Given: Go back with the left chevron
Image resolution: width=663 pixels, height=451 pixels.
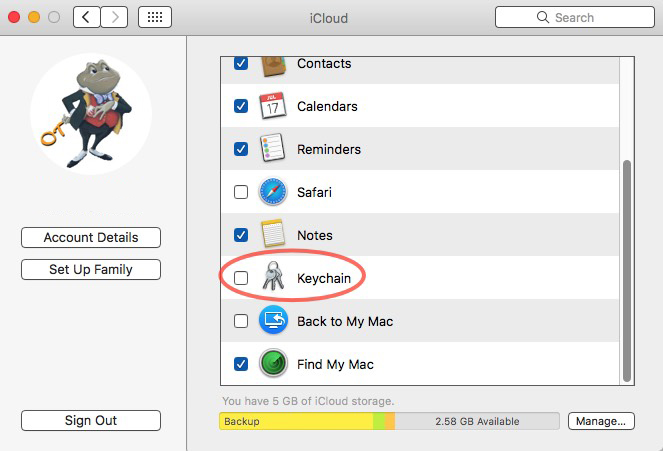Looking at the screenshot, I should [87, 17].
